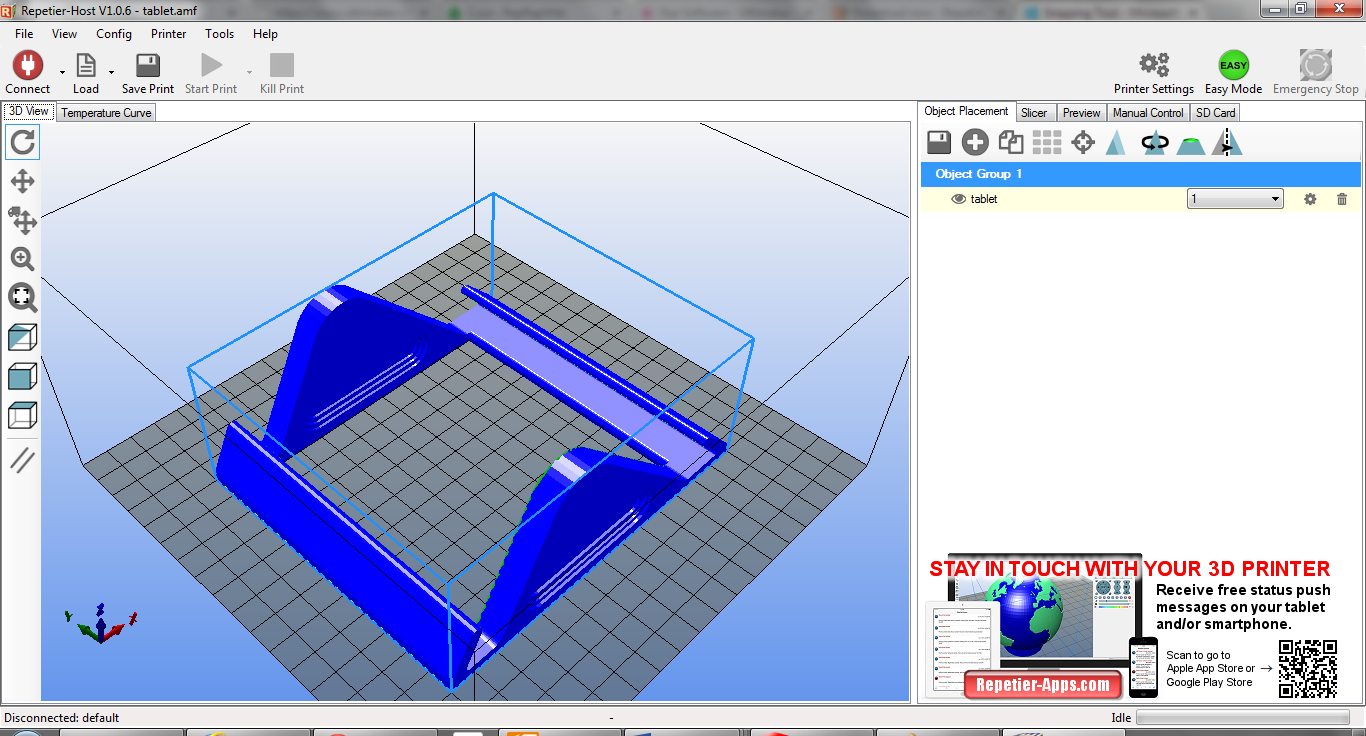The image size is (1366, 736).
Task: Click the Connect printer icon
Action: pos(27,66)
